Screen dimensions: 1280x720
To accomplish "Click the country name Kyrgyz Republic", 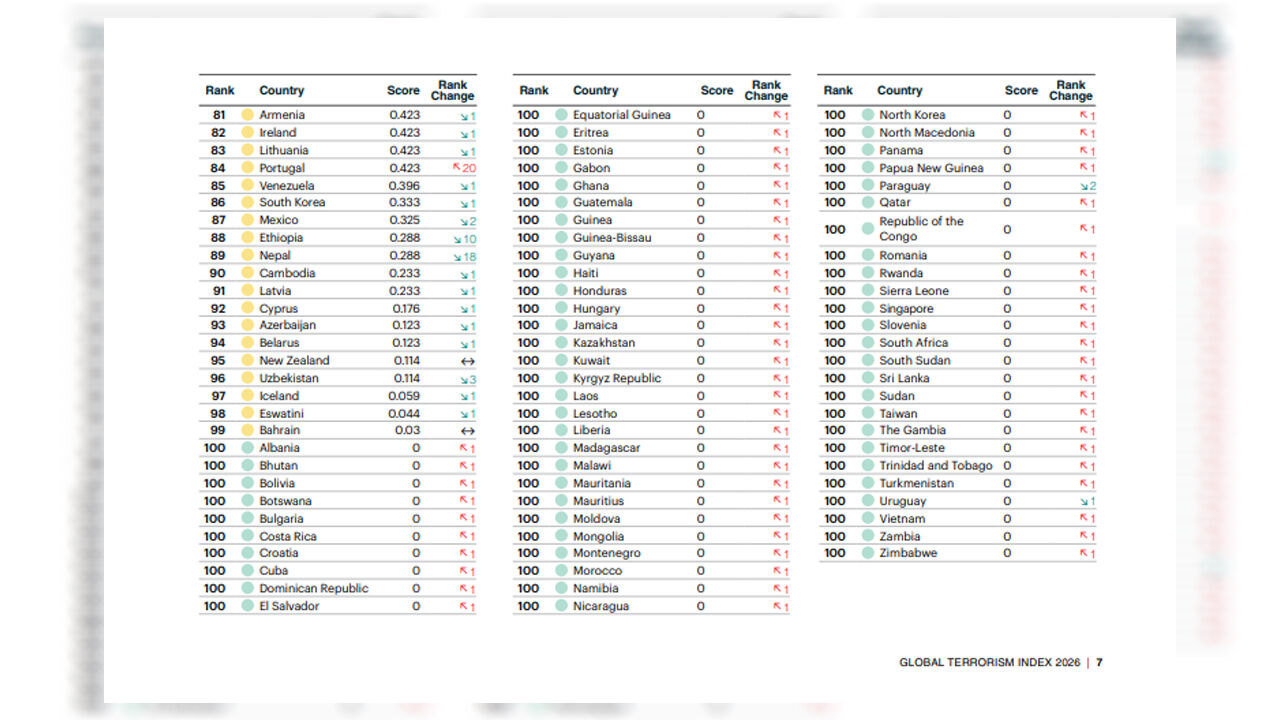I will point(616,378).
